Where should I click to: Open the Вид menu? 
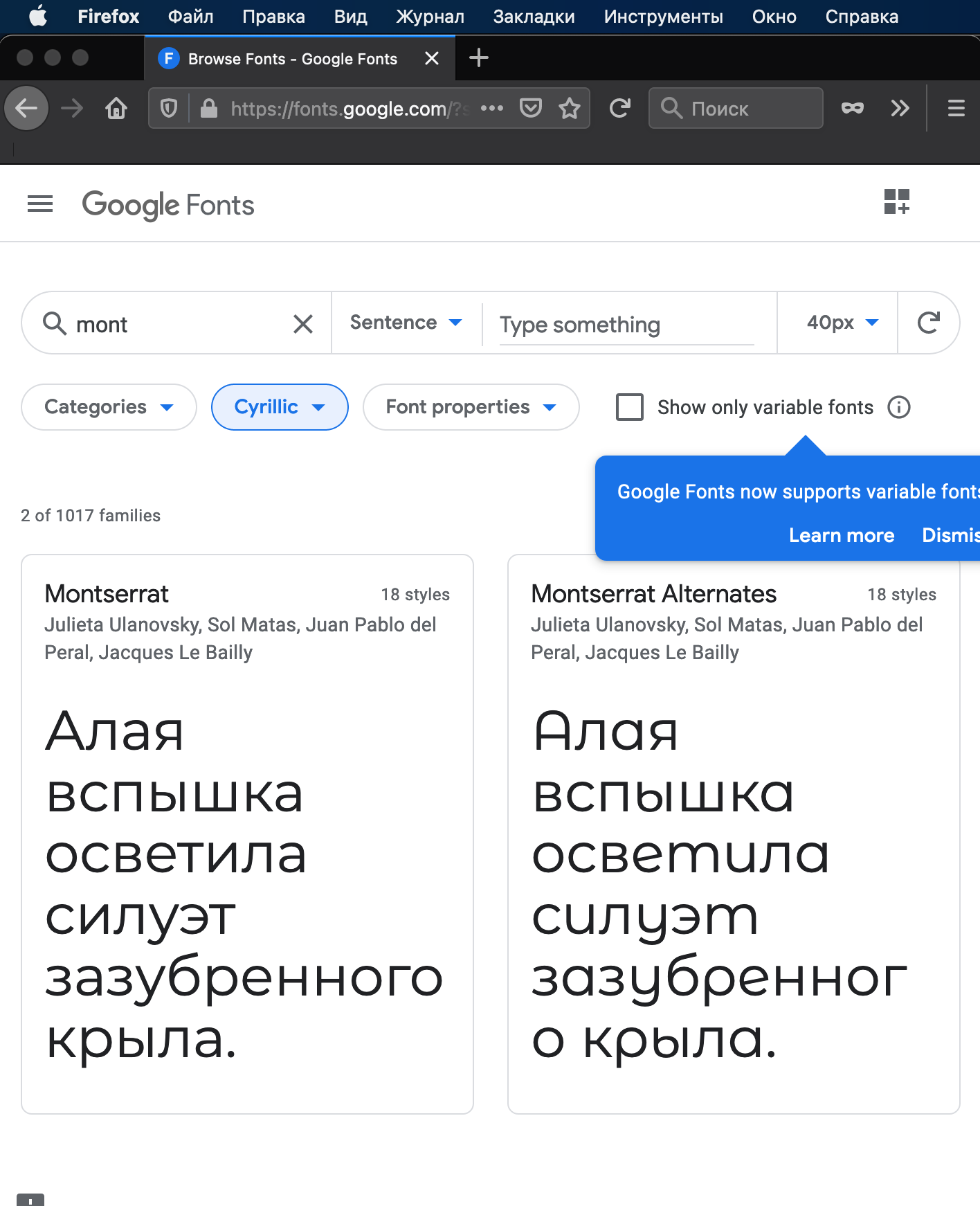[350, 17]
